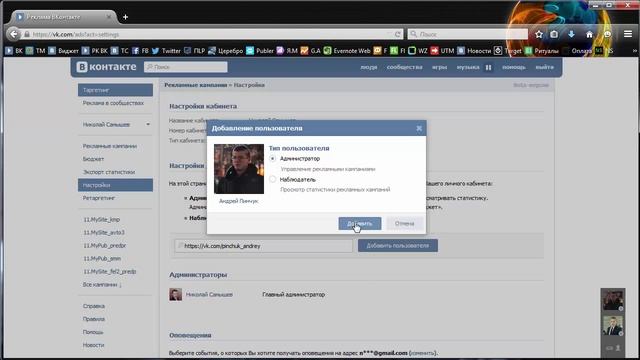The height and width of the screenshot is (360, 640).
Task: Open помощь in VK header menu
Action: click(514, 67)
